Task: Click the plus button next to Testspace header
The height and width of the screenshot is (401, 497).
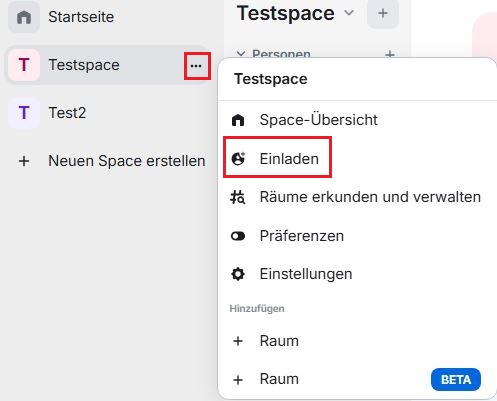Action: pos(383,13)
